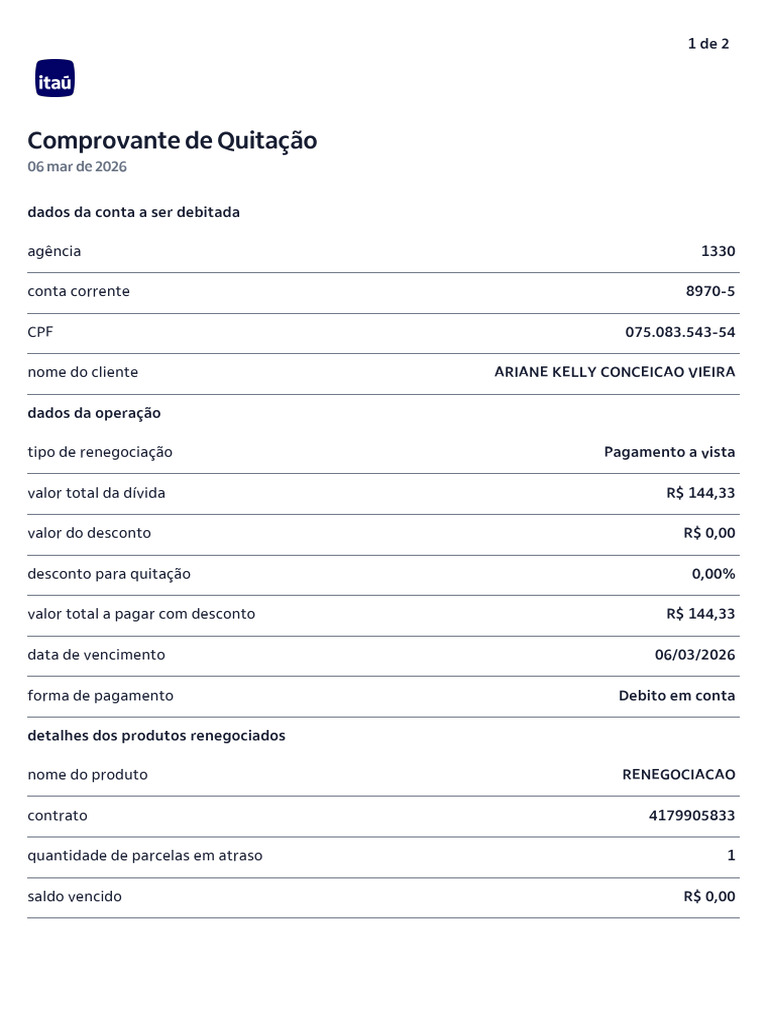Select quantidade de parcelas em atraso value
Viewport: 768px width, 1024px height.
(x=731, y=856)
